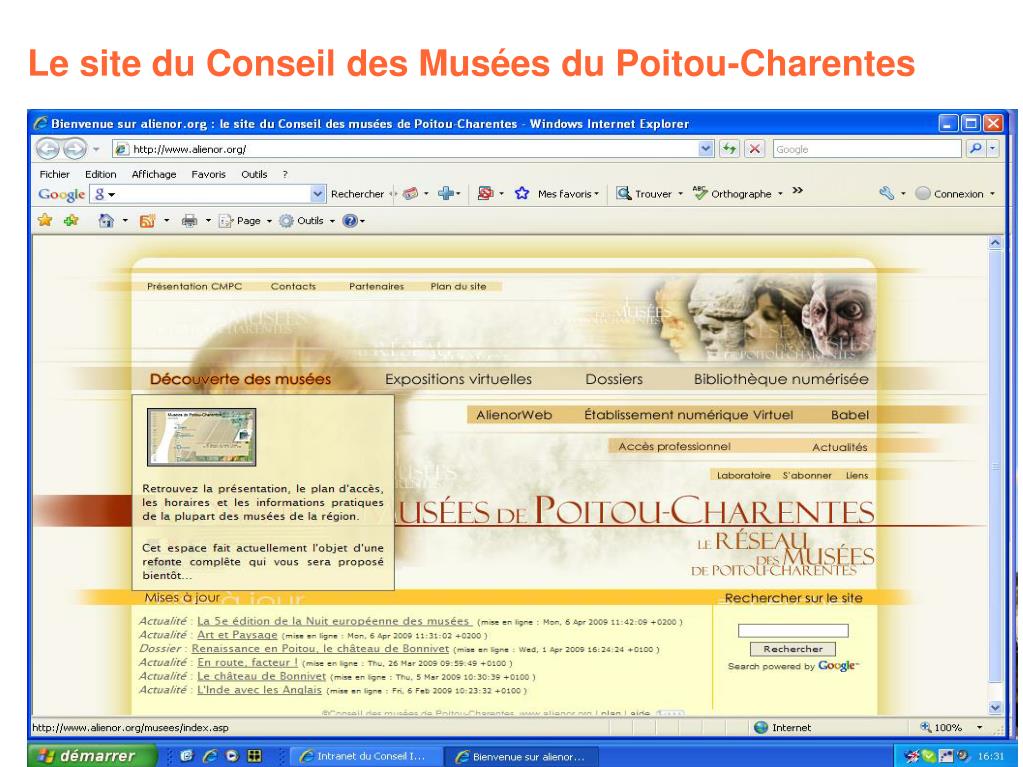Click the Add to Favorites star-plus icon
The width and height of the screenshot is (1023, 767).
coord(71,220)
